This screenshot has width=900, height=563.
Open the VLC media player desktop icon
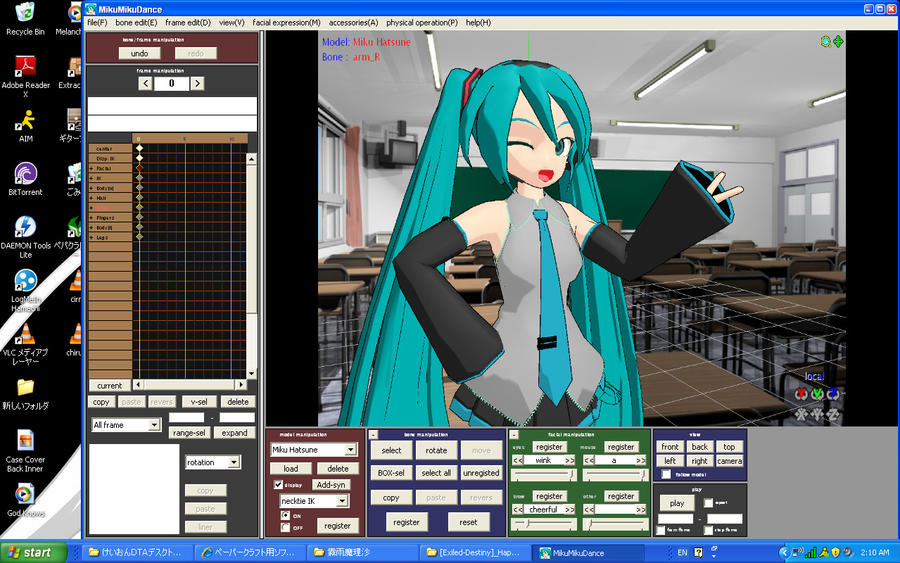[25, 343]
